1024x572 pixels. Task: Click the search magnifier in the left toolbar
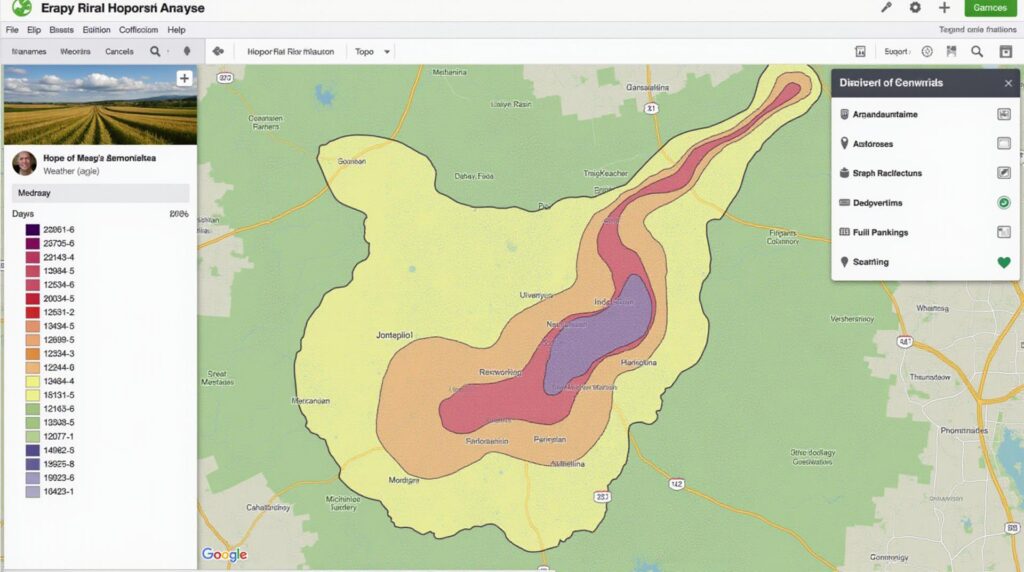coord(155,51)
